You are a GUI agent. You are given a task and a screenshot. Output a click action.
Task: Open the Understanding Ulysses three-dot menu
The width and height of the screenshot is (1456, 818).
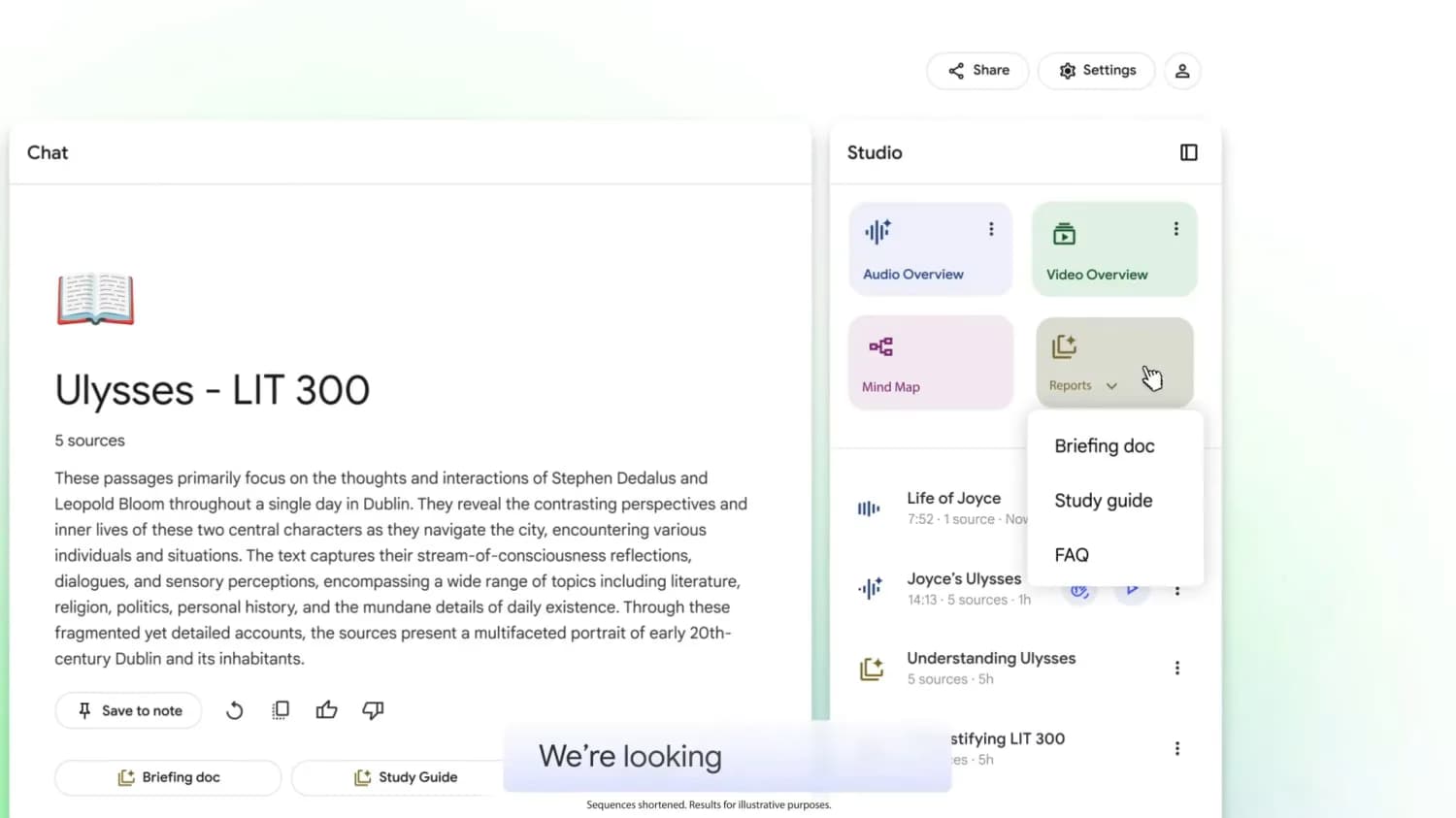[1176, 668]
